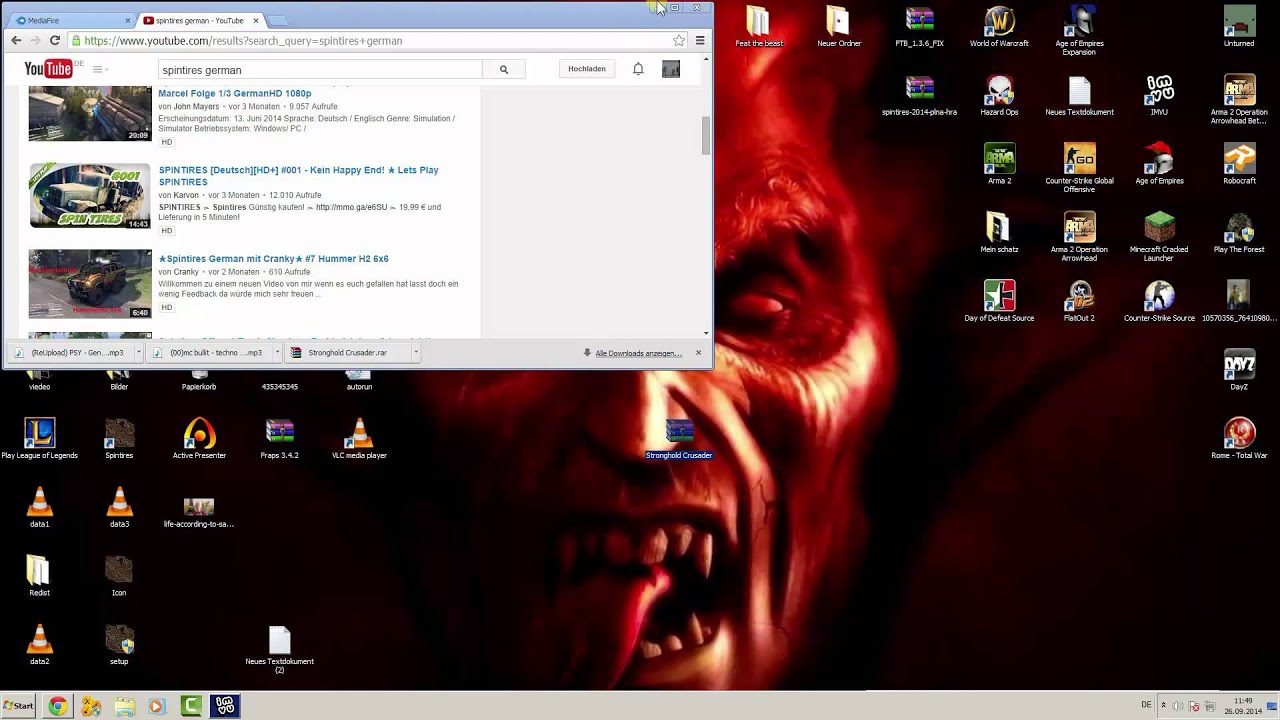Open a new Chrome tab
Viewport: 1280px width, 720px height.
coord(278,20)
